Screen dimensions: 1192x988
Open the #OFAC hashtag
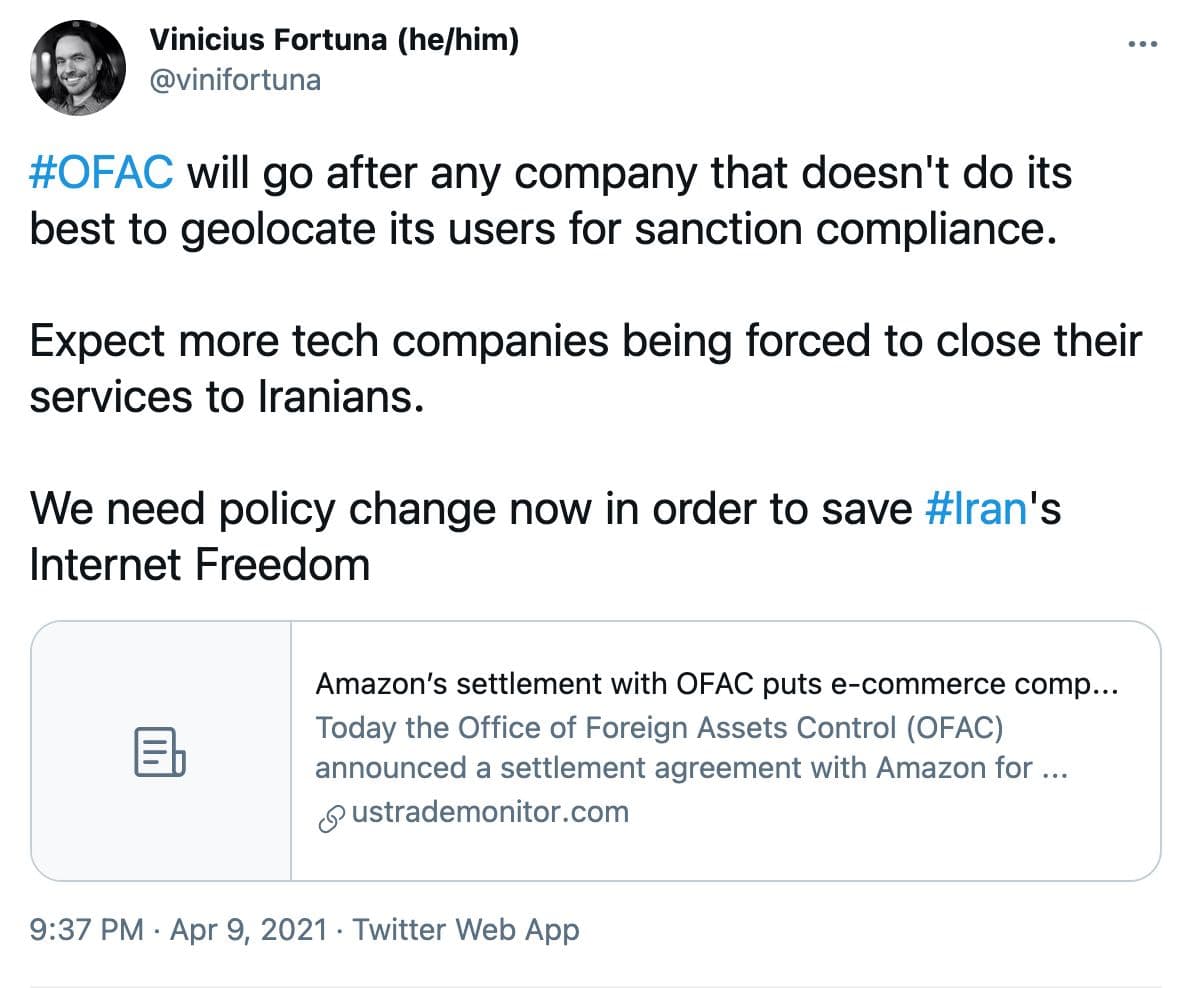click(x=101, y=172)
